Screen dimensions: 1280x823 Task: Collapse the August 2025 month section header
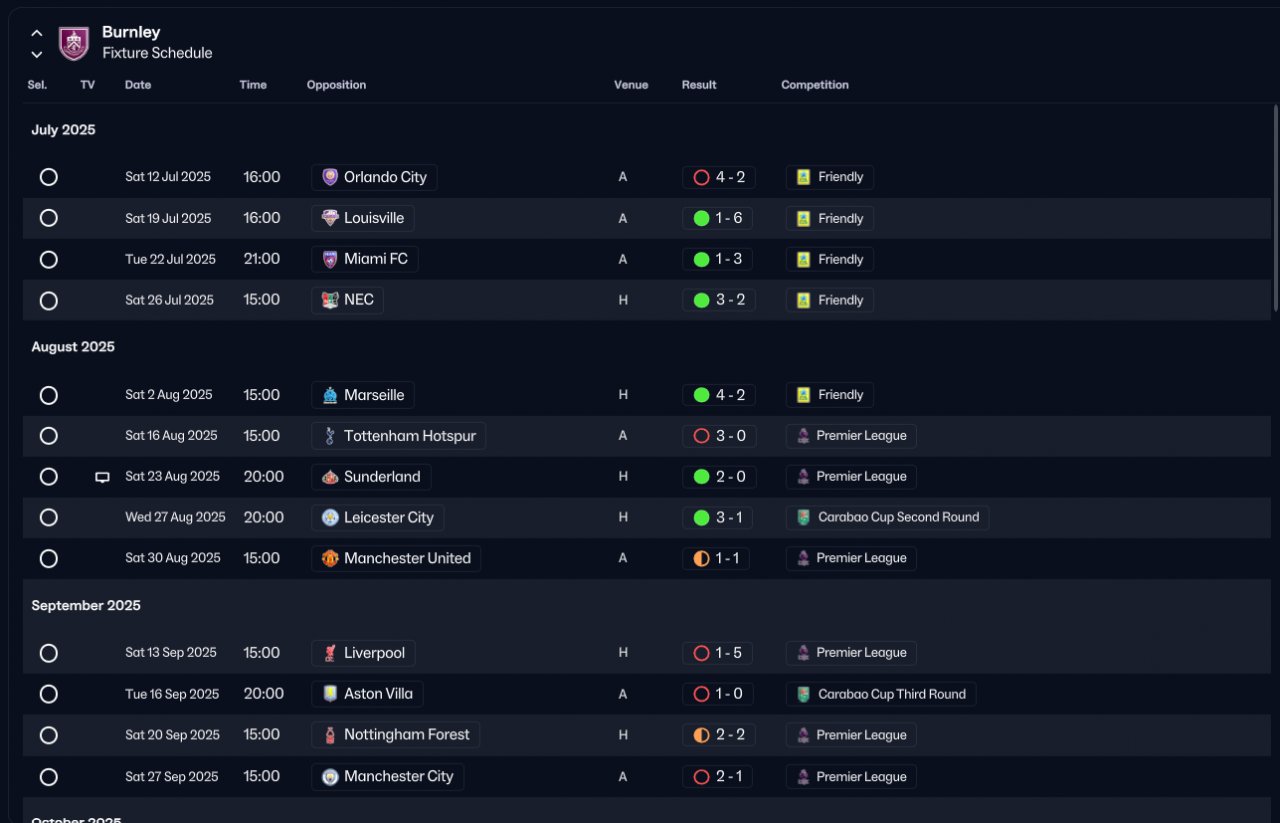click(73, 347)
